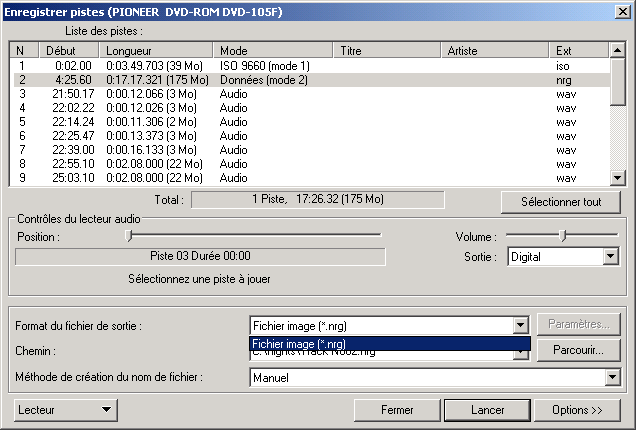Close the Enregistrer pistes dialog window
This screenshot has height=430, width=636.
point(622,11)
